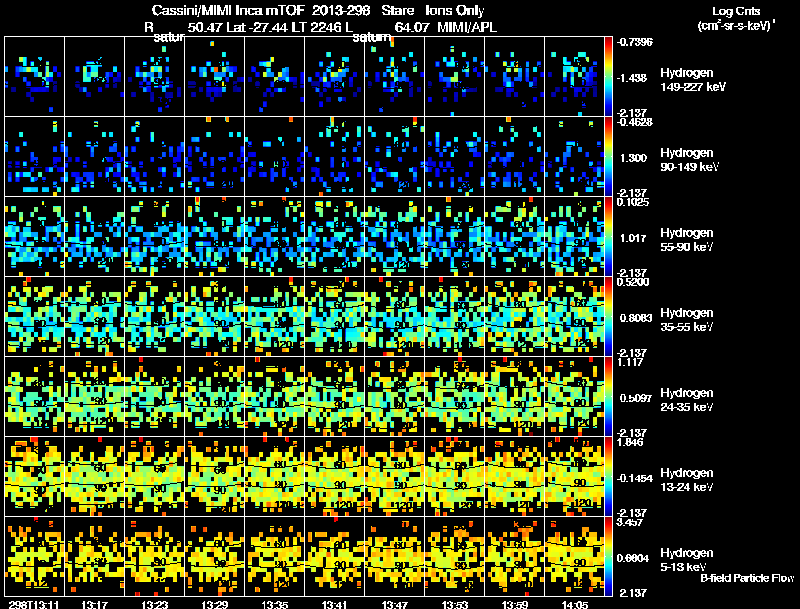Click the color bar beside Hydrogen 90-149 keV

pyautogui.click(x=608, y=157)
